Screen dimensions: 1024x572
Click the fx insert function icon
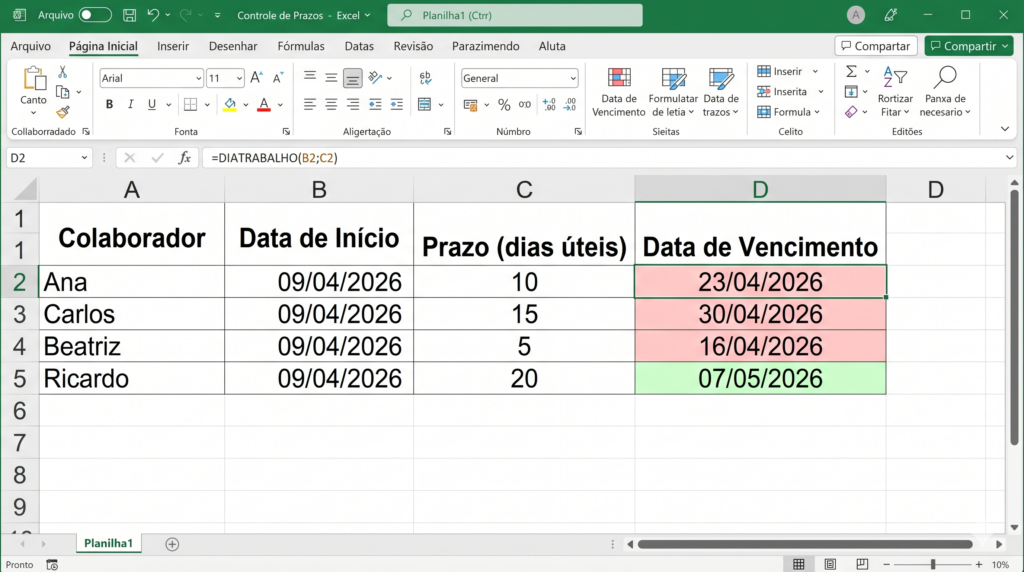point(185,158)
